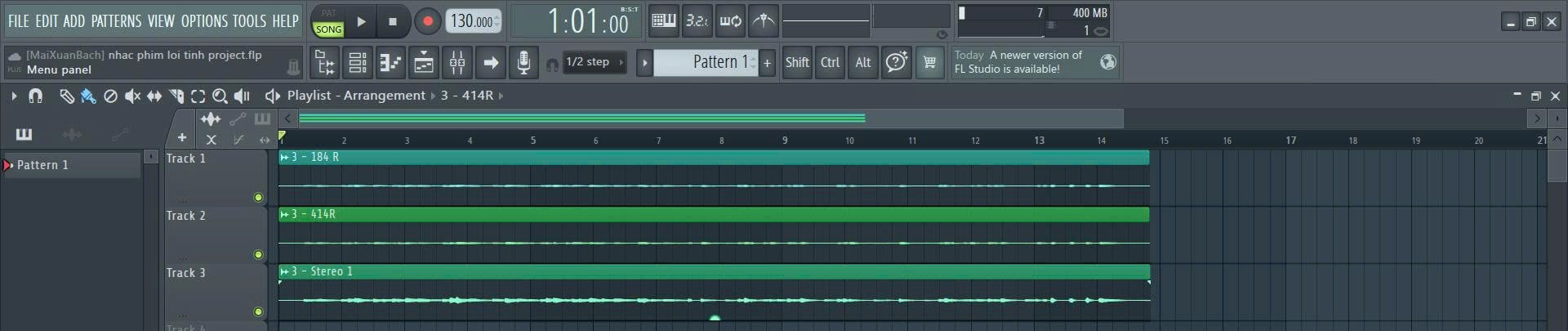Viewport: 1568px width, 331px height.
Task: Select the Mute tool
Action: pos(132,96)
